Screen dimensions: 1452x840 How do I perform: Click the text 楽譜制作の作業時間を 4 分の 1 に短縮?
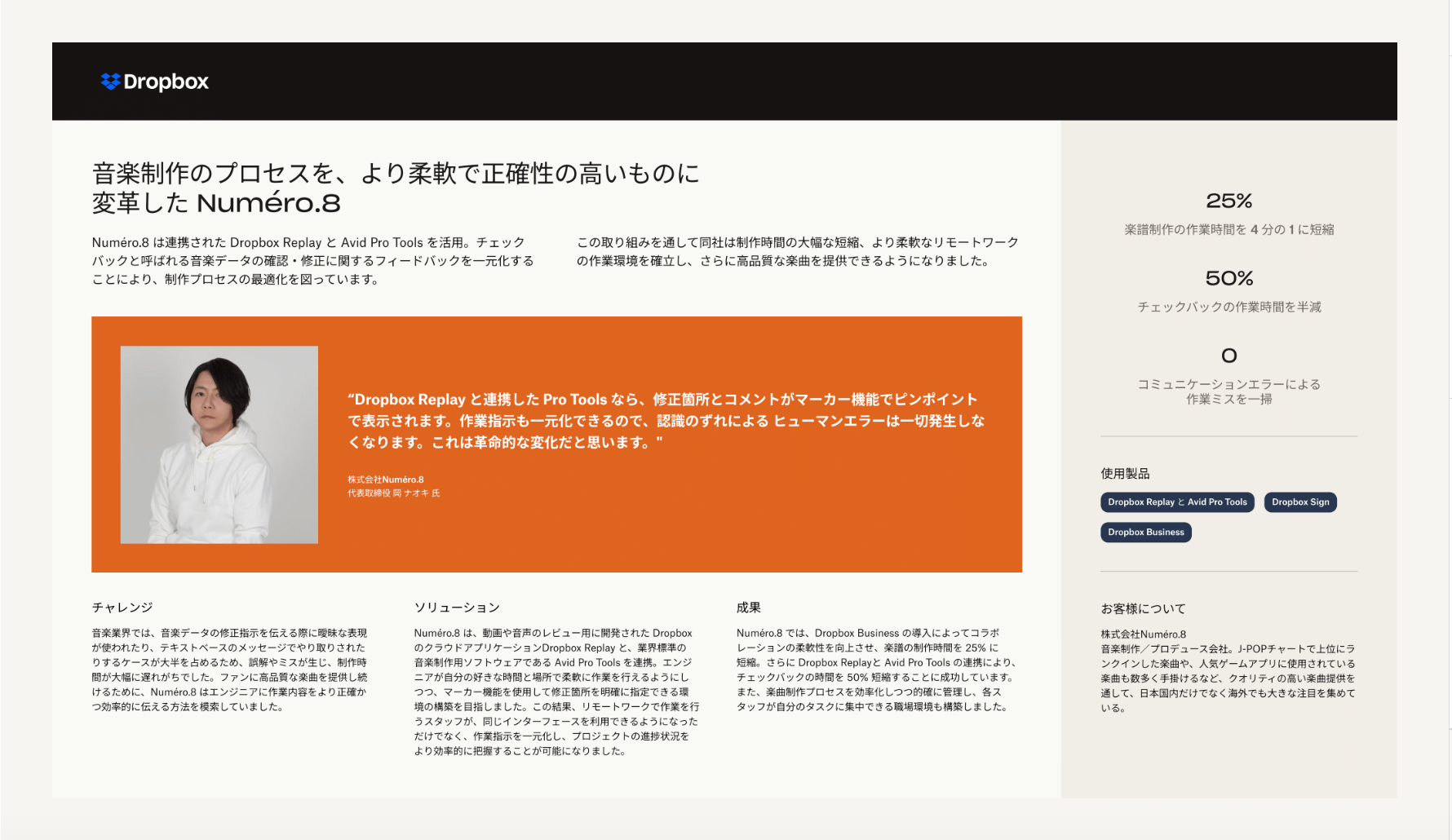tap(1228, 230)
